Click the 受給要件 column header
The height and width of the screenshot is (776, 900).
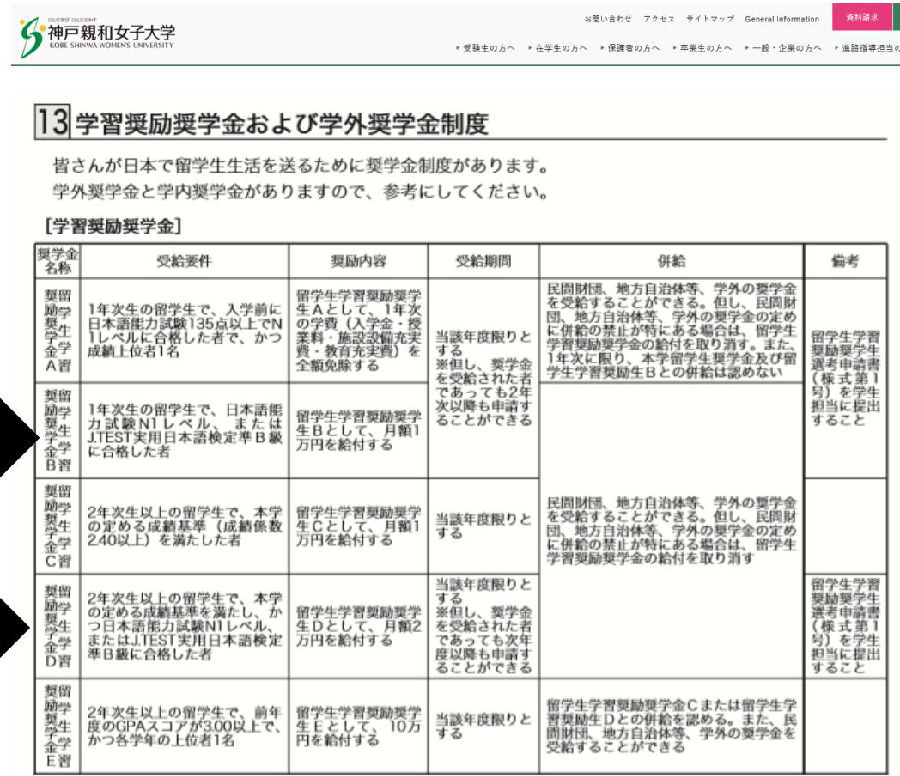185,261
